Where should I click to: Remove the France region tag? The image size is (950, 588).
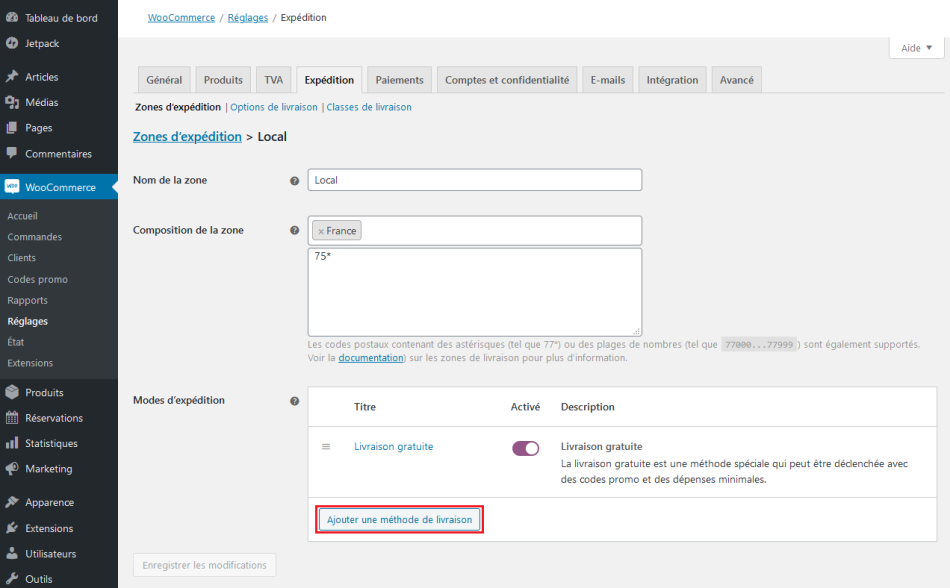(x=321, y=231)
